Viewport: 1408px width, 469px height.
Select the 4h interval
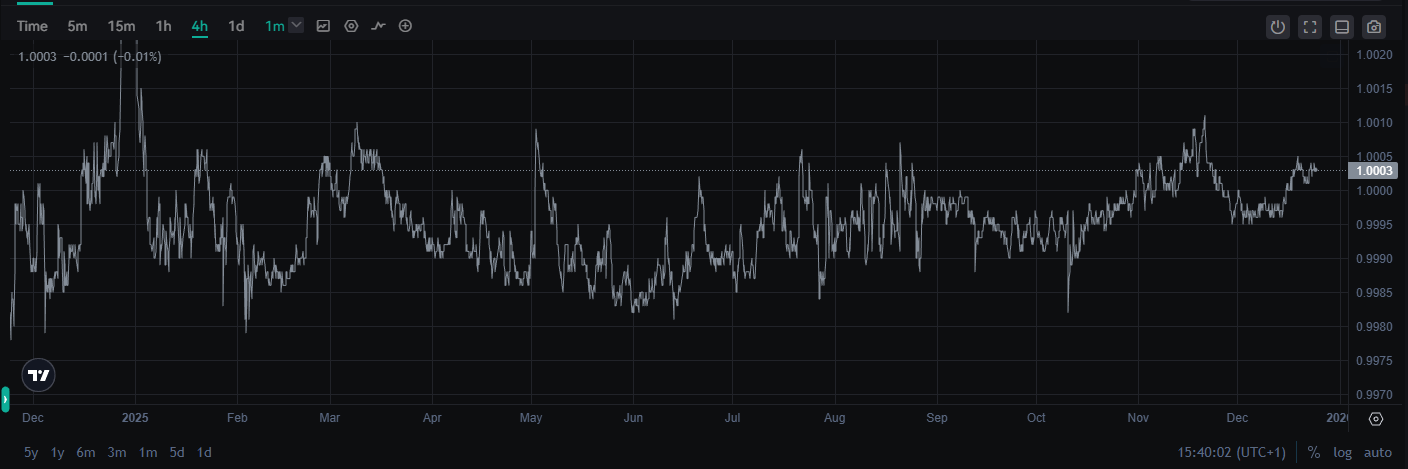coord(200,26)
